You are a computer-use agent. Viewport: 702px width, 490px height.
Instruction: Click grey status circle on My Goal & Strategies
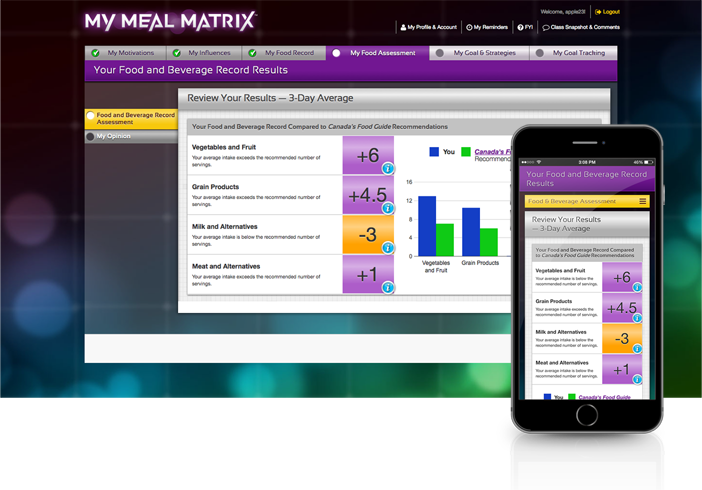[x=440, y=53]
